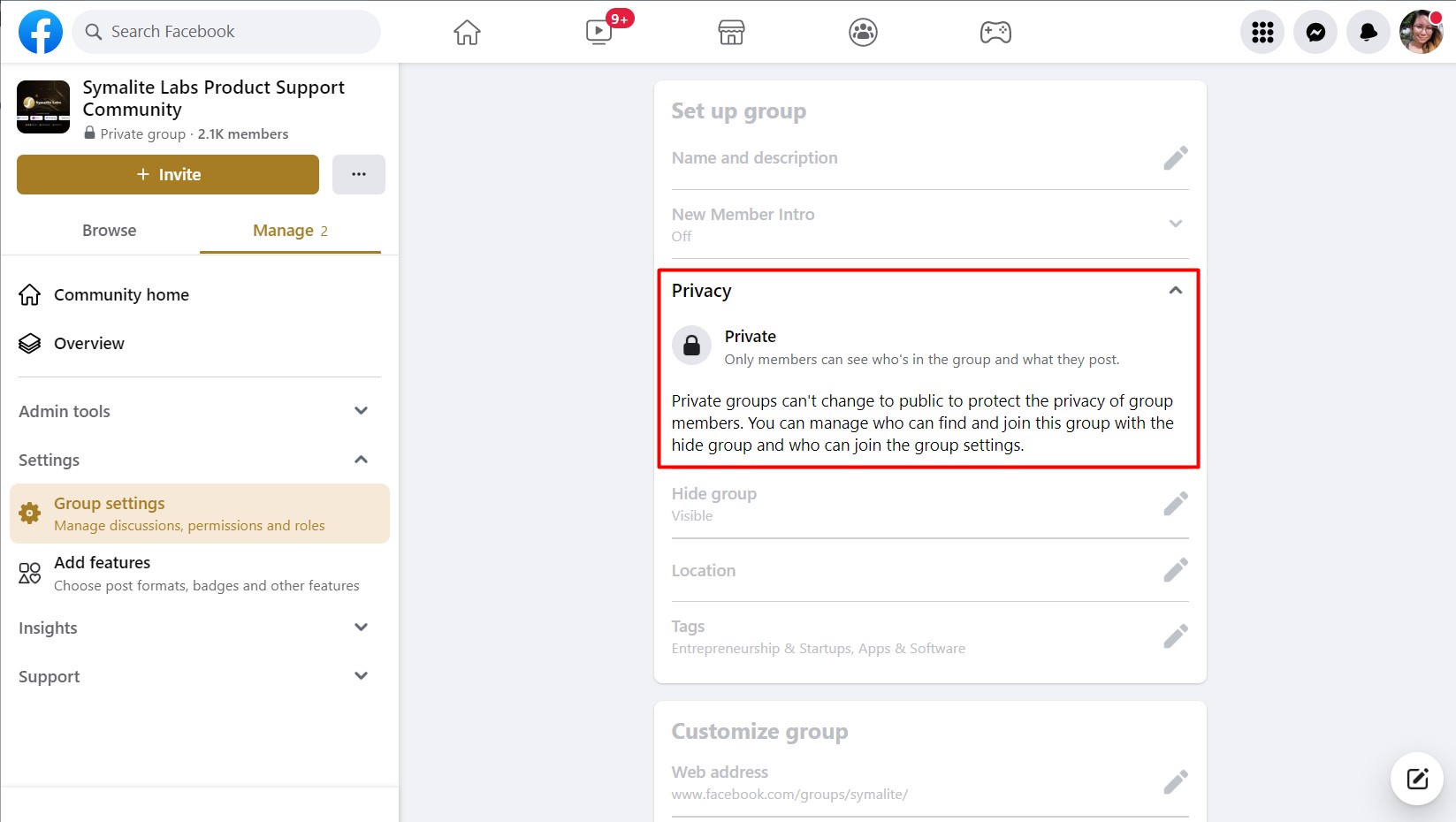Image resolution: width=1456 pixels, height=822 pixels.
Task: Expand the Admin tools section
Action: (x=361, y=410)
